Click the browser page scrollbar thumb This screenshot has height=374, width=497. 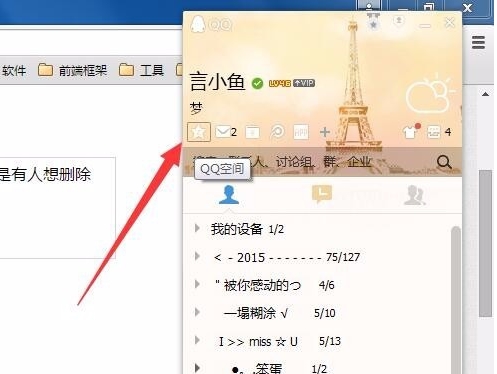pyautogui.click(x=485, y=243)
